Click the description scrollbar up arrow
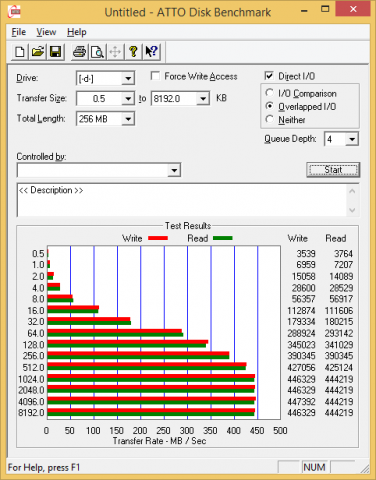This screenshot has height=480, width=376. point(352,191)
